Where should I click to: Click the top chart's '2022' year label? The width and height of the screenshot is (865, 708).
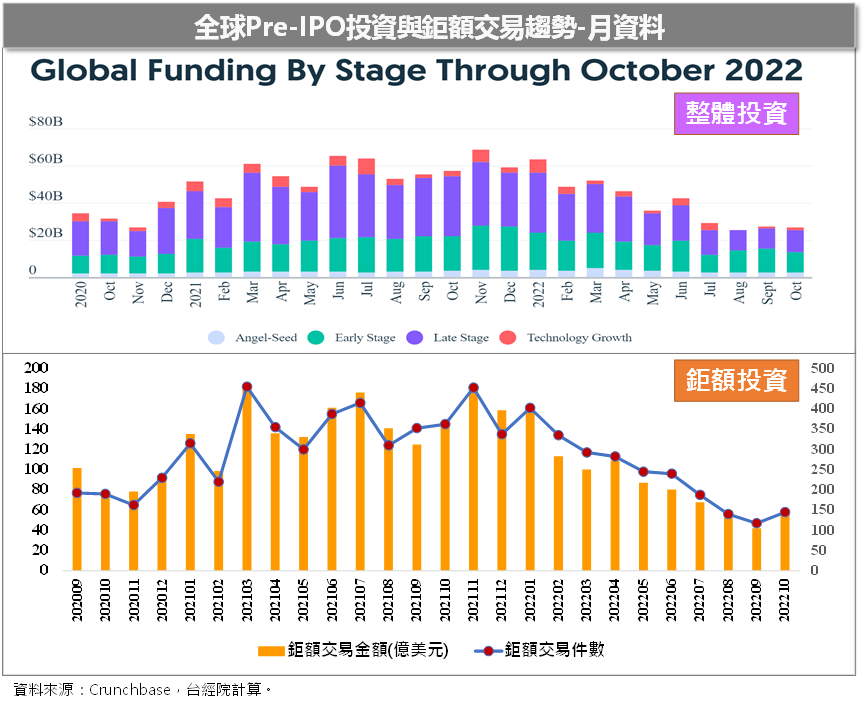pos(538,294)
